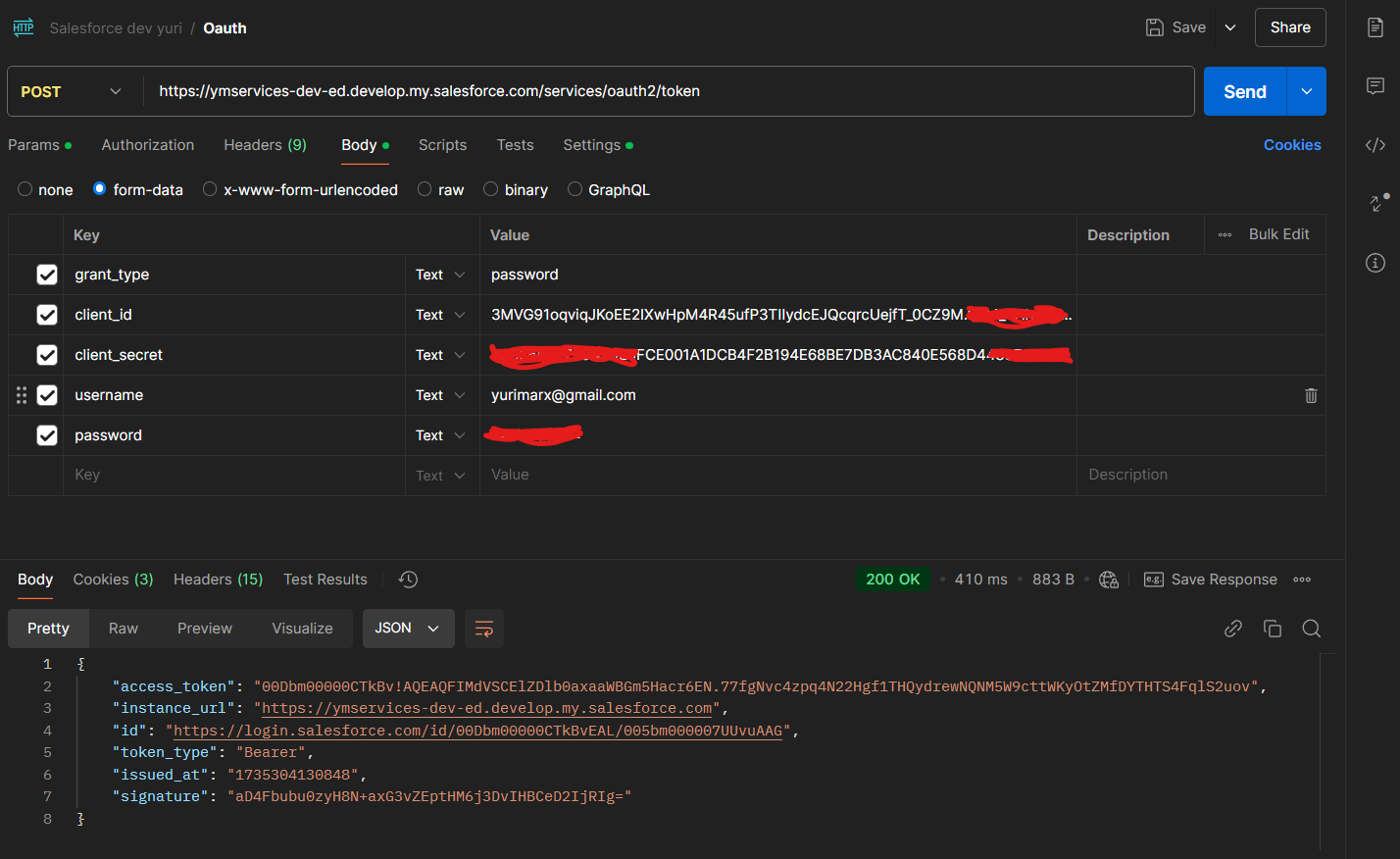Open the Cookies link
The height and width of the screenshot is (859, 1400).
1292,145
